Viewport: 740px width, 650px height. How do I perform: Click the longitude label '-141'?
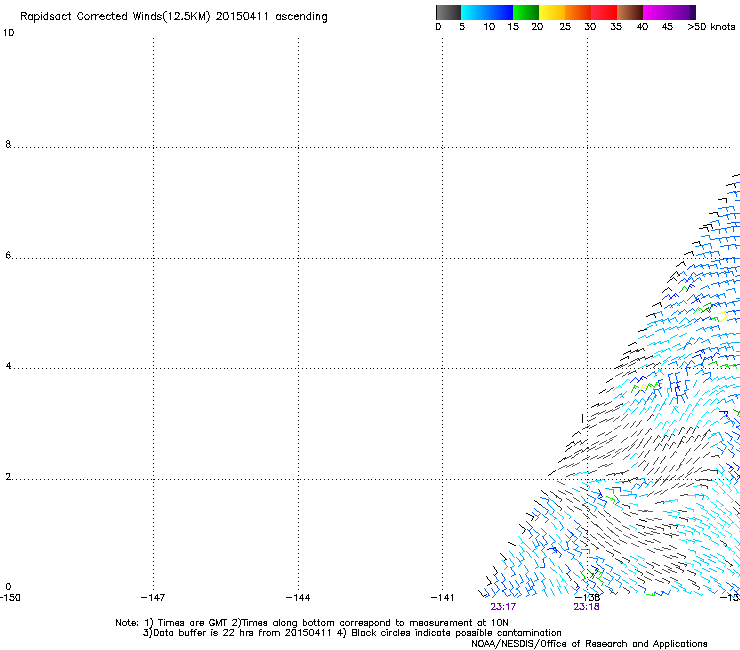coord(443,598)
